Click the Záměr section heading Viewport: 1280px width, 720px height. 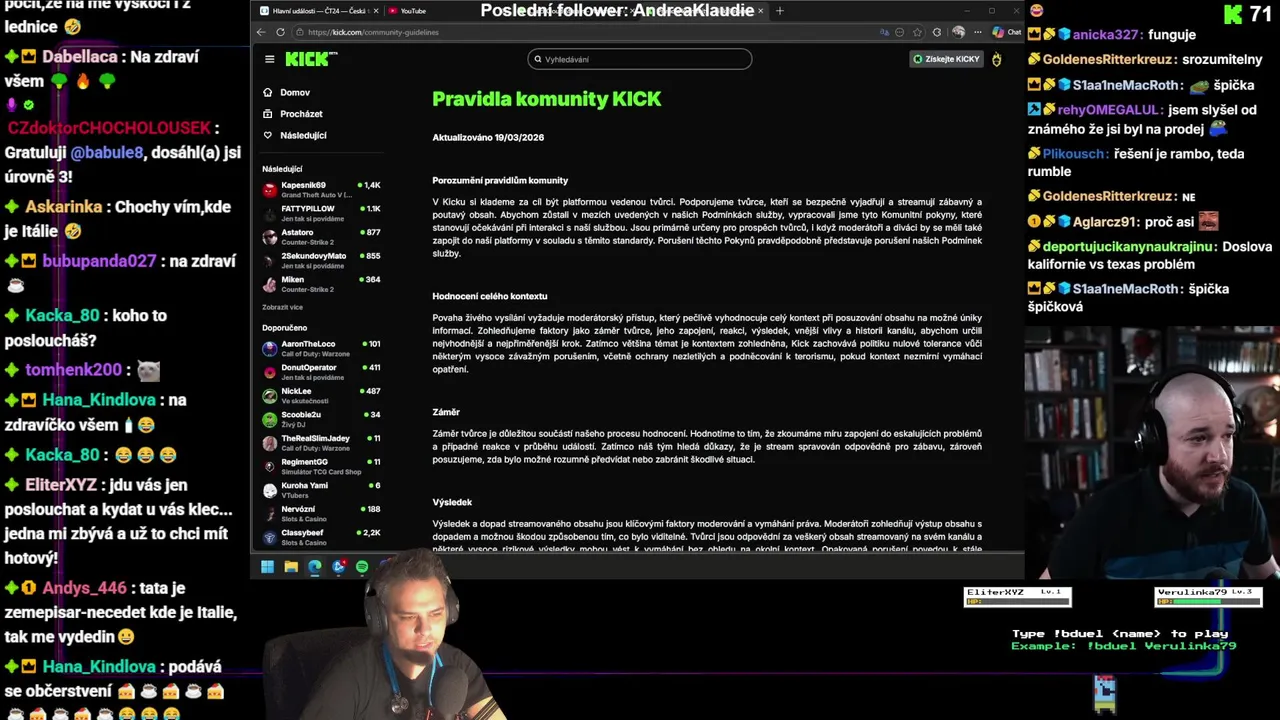click(x=446, y=412)
